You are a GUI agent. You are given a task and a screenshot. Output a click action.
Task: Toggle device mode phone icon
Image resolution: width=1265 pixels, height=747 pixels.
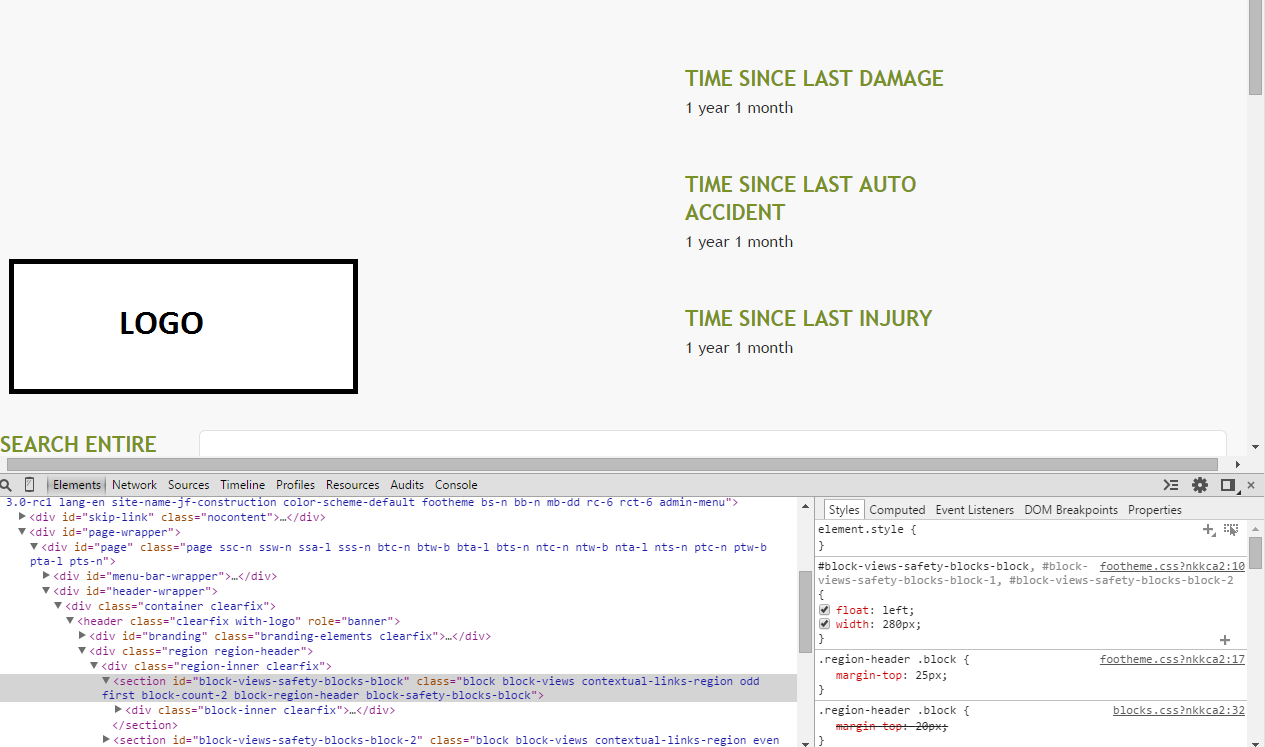coord(29,485)
